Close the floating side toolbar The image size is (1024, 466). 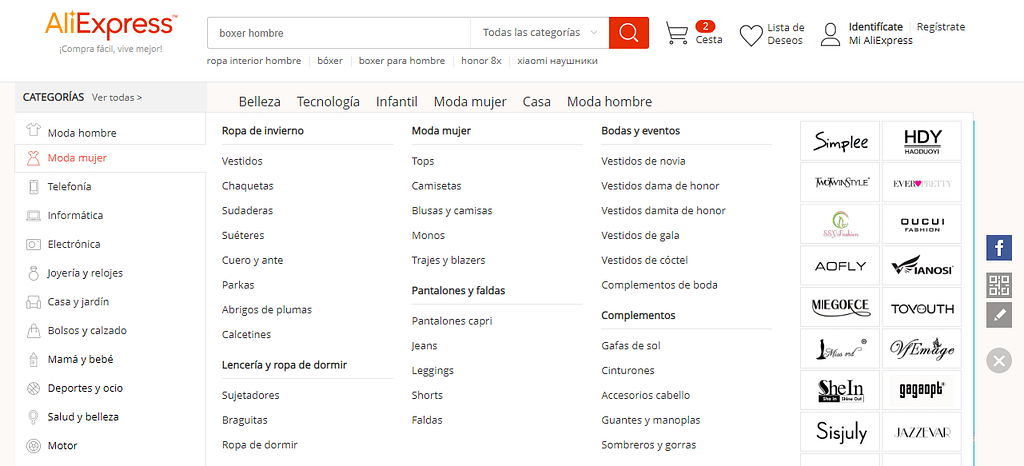tap(999, 360)
